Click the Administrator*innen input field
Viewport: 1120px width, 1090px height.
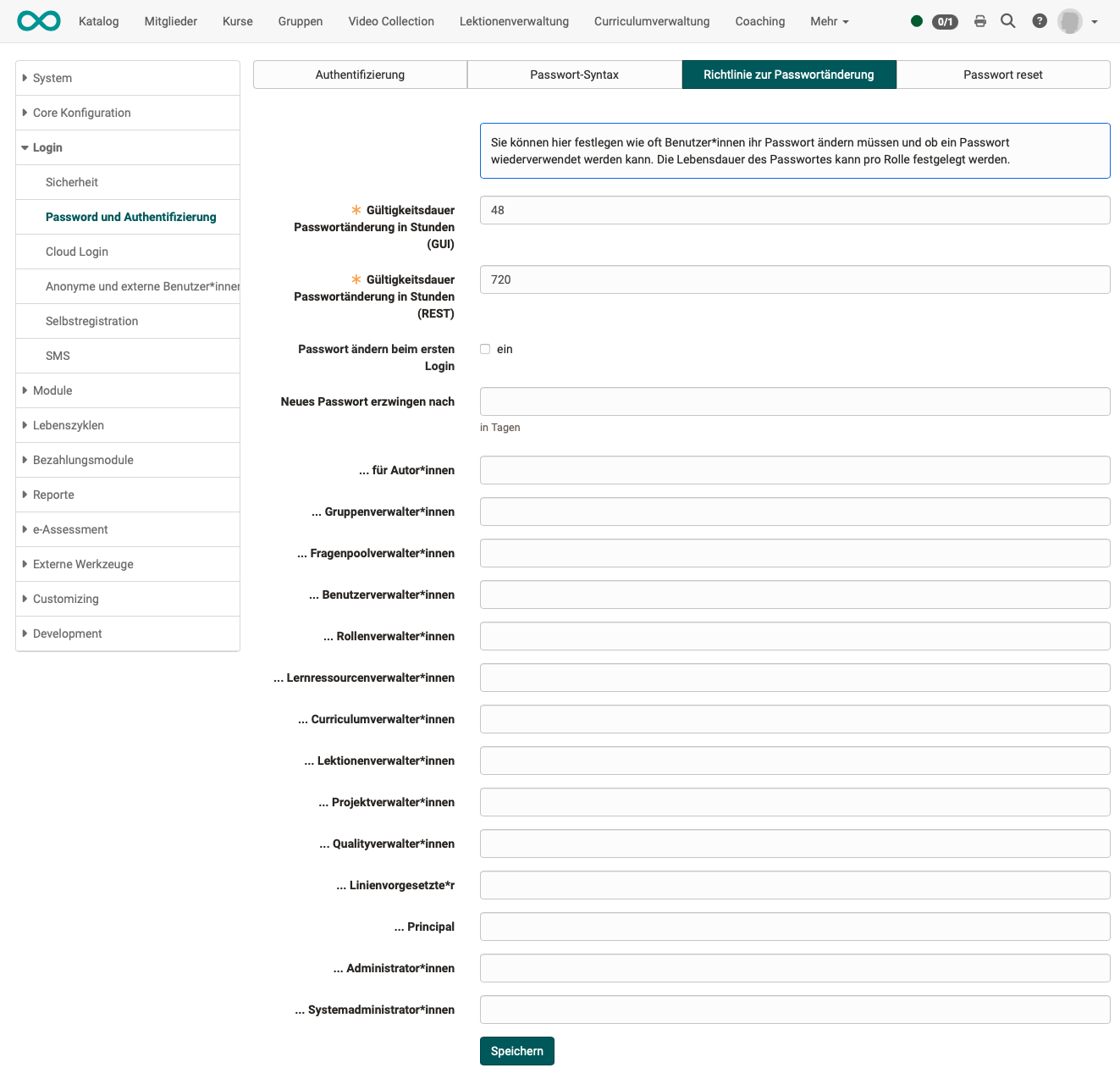(795, 968)
